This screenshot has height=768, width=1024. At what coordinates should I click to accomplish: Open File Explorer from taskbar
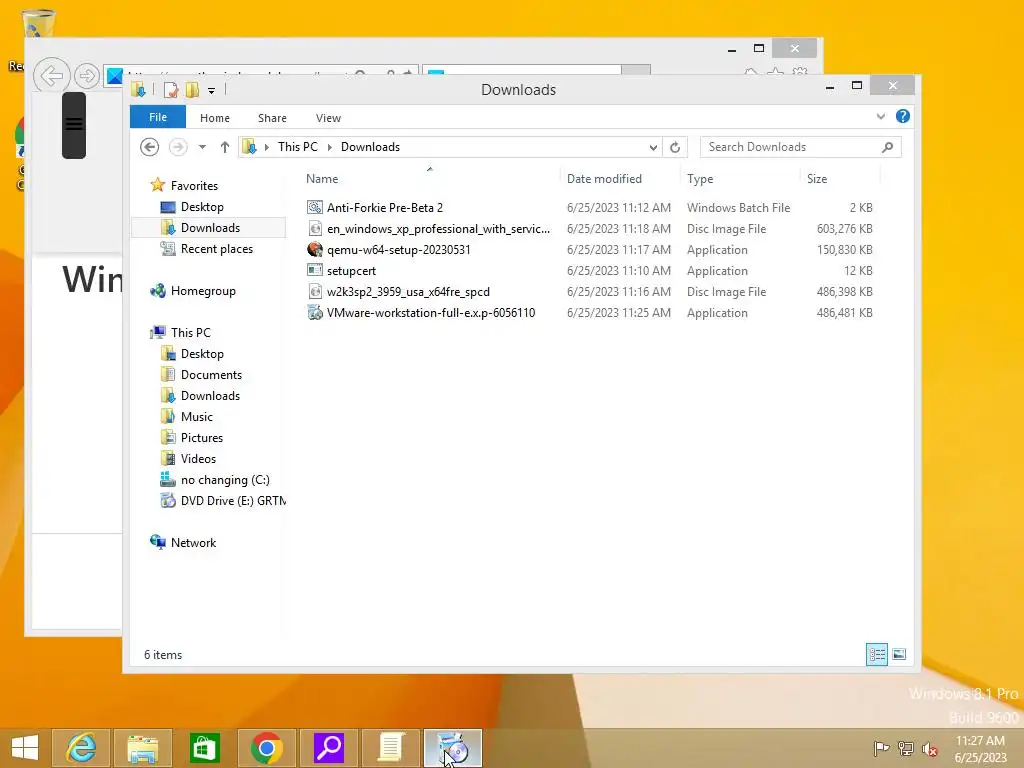(142, 748)
